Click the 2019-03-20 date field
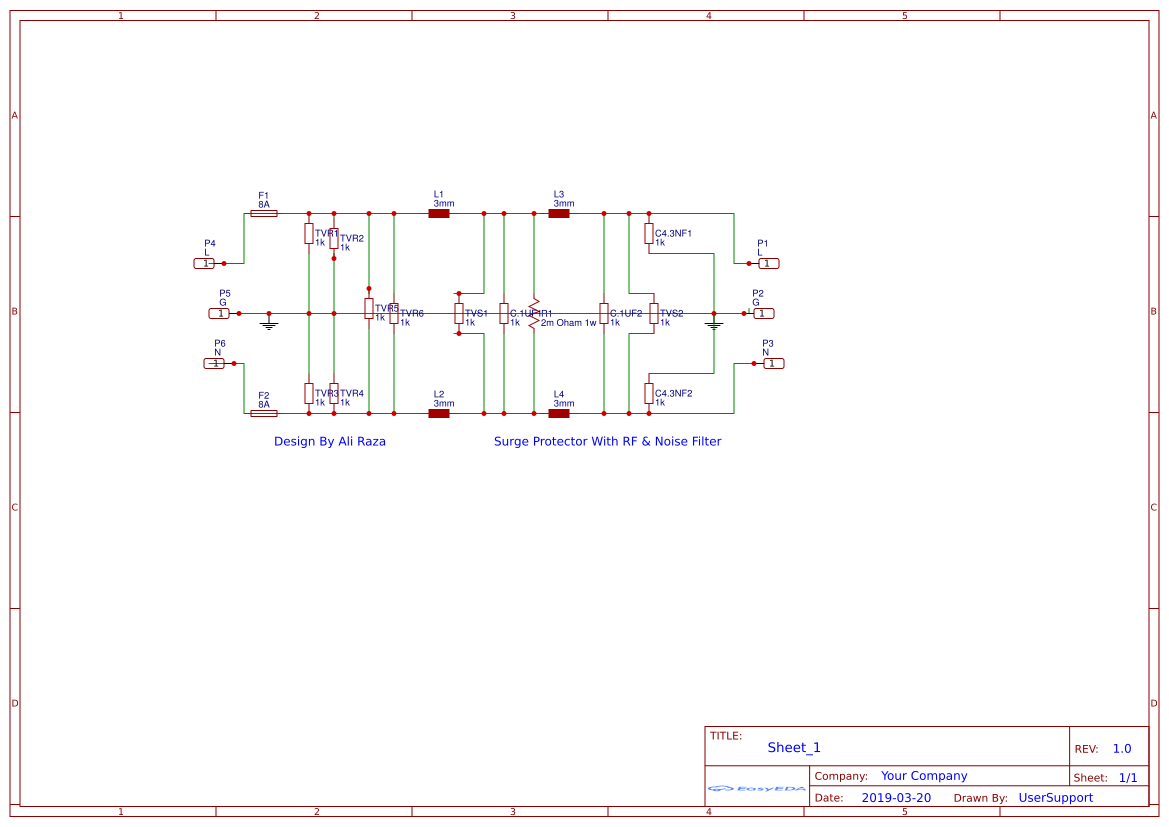The height and width of the screenshot is (827, 1169). (896, 798)
